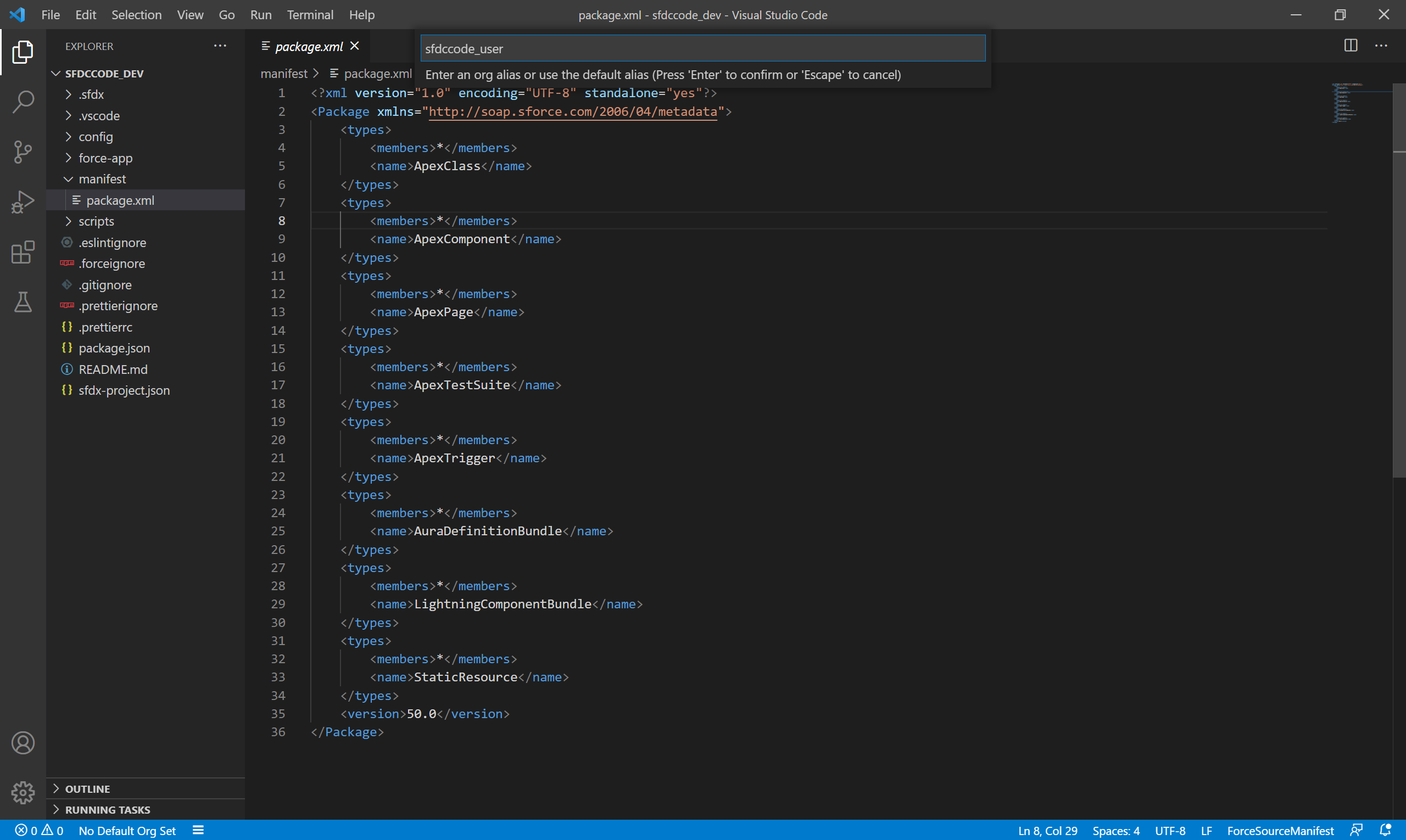Expand the RUNNING TASKS section
The width and height of the screenshot is (1406, 840).
point(107,809)
